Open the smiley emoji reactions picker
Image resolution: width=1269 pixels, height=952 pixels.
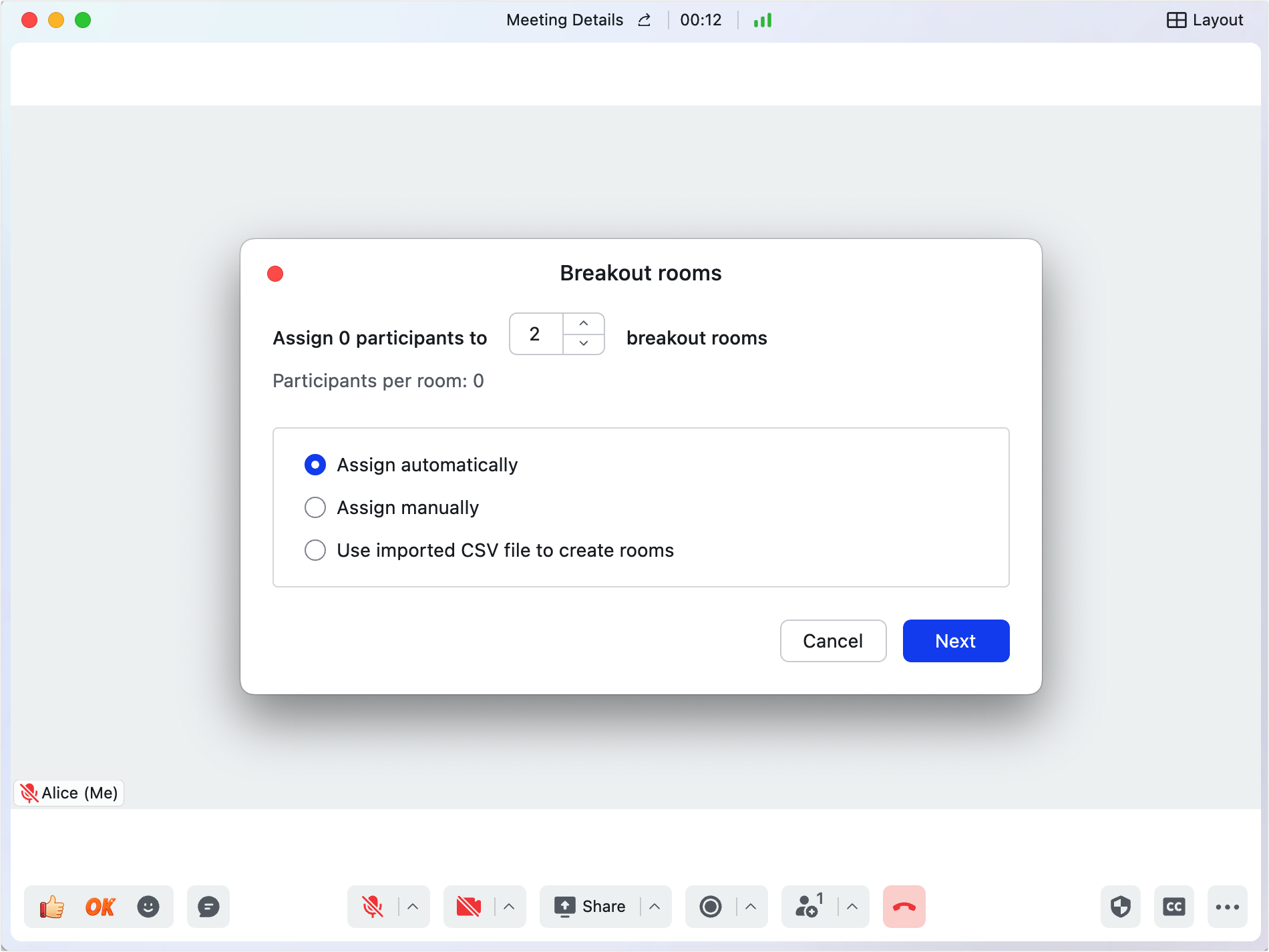[148, 907]
